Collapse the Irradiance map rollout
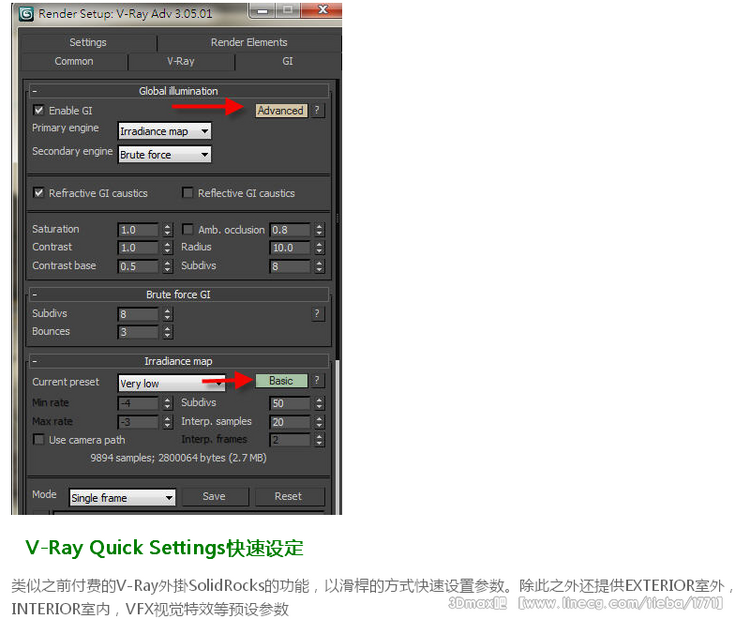750x619 pixels. [x=34, y=361]
